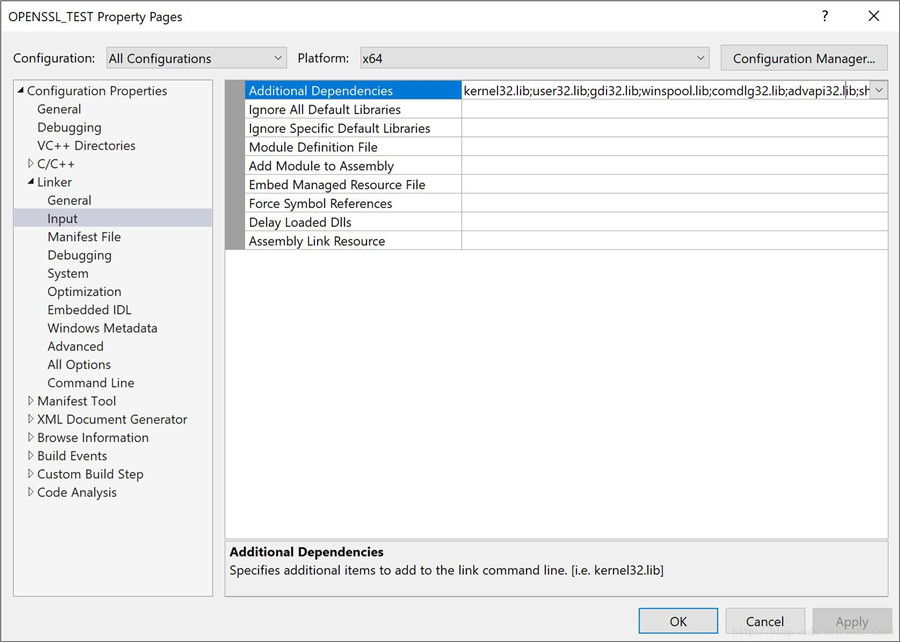Close the Property Pages dialog

pyautogui.click(x=874, y=16)
